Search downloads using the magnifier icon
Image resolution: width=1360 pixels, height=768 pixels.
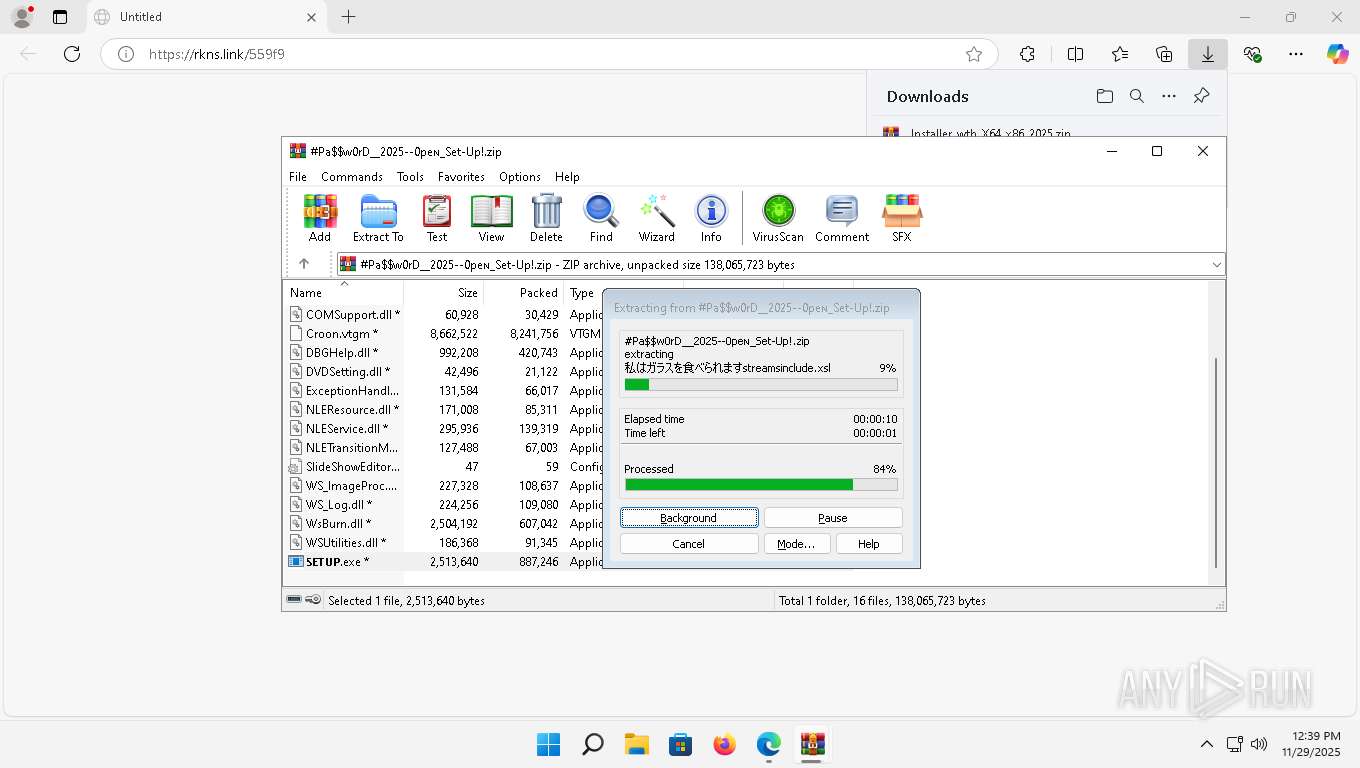[x=1136, y=96]
